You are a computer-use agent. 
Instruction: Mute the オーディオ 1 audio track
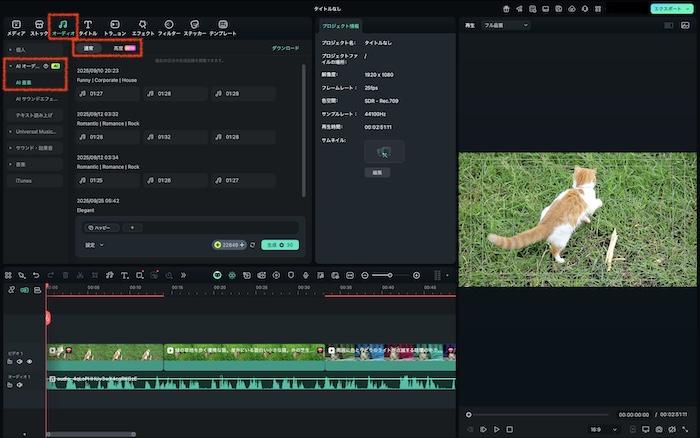19,384
